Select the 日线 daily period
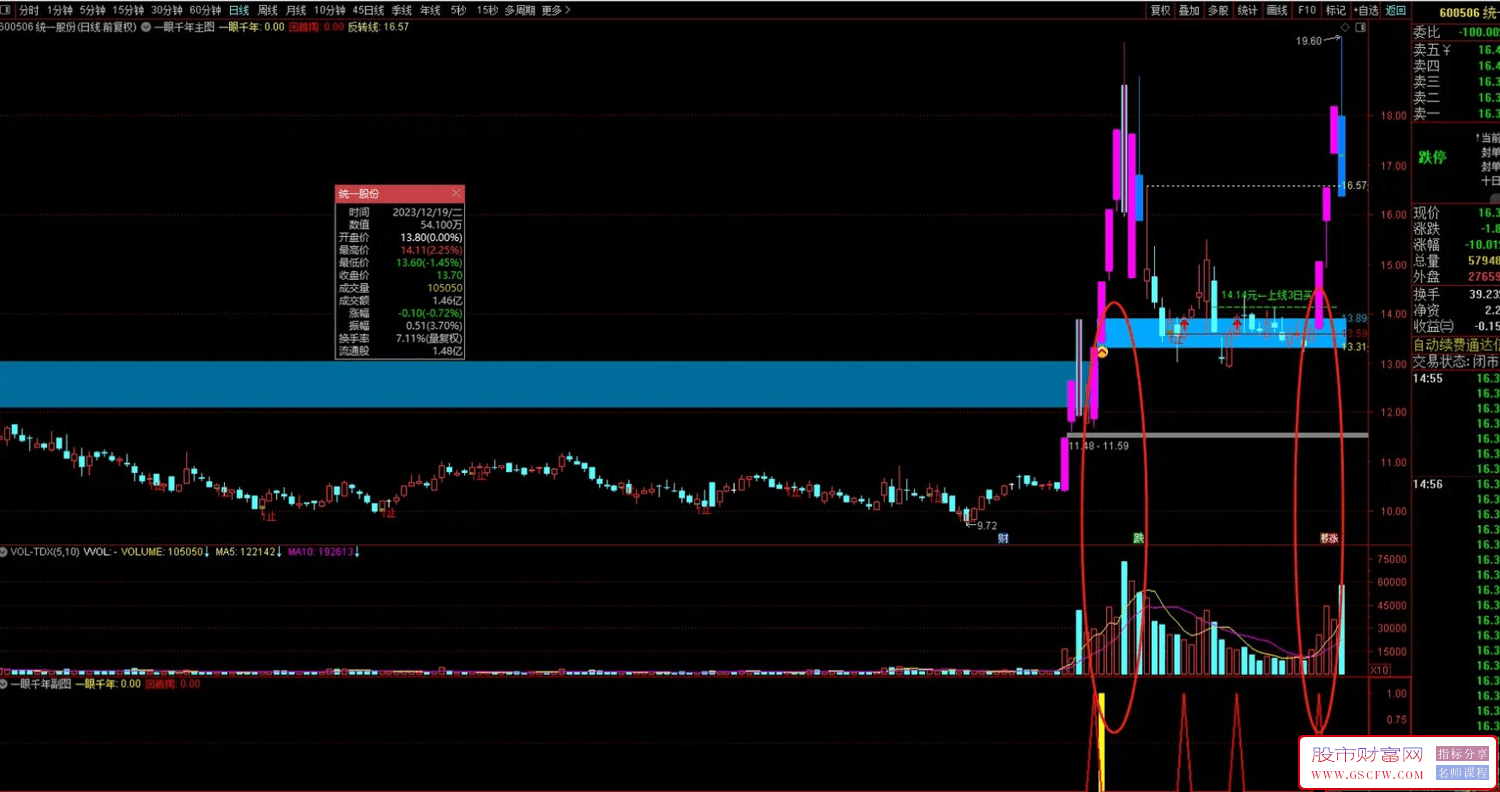Image resolution: width=1500 pixels, height=792 pixels. (x=239, y=10)
